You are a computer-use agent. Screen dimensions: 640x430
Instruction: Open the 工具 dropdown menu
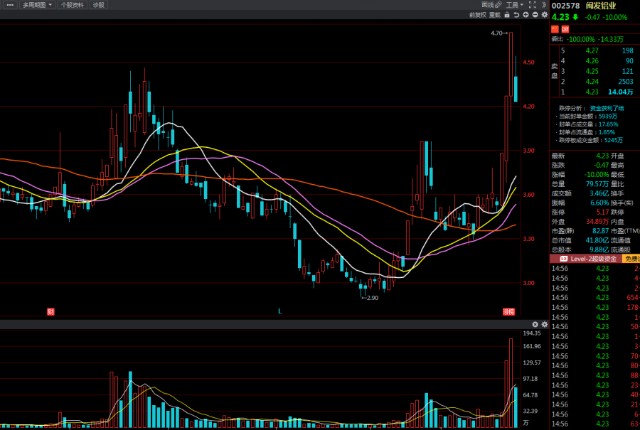tap(515, 5)
